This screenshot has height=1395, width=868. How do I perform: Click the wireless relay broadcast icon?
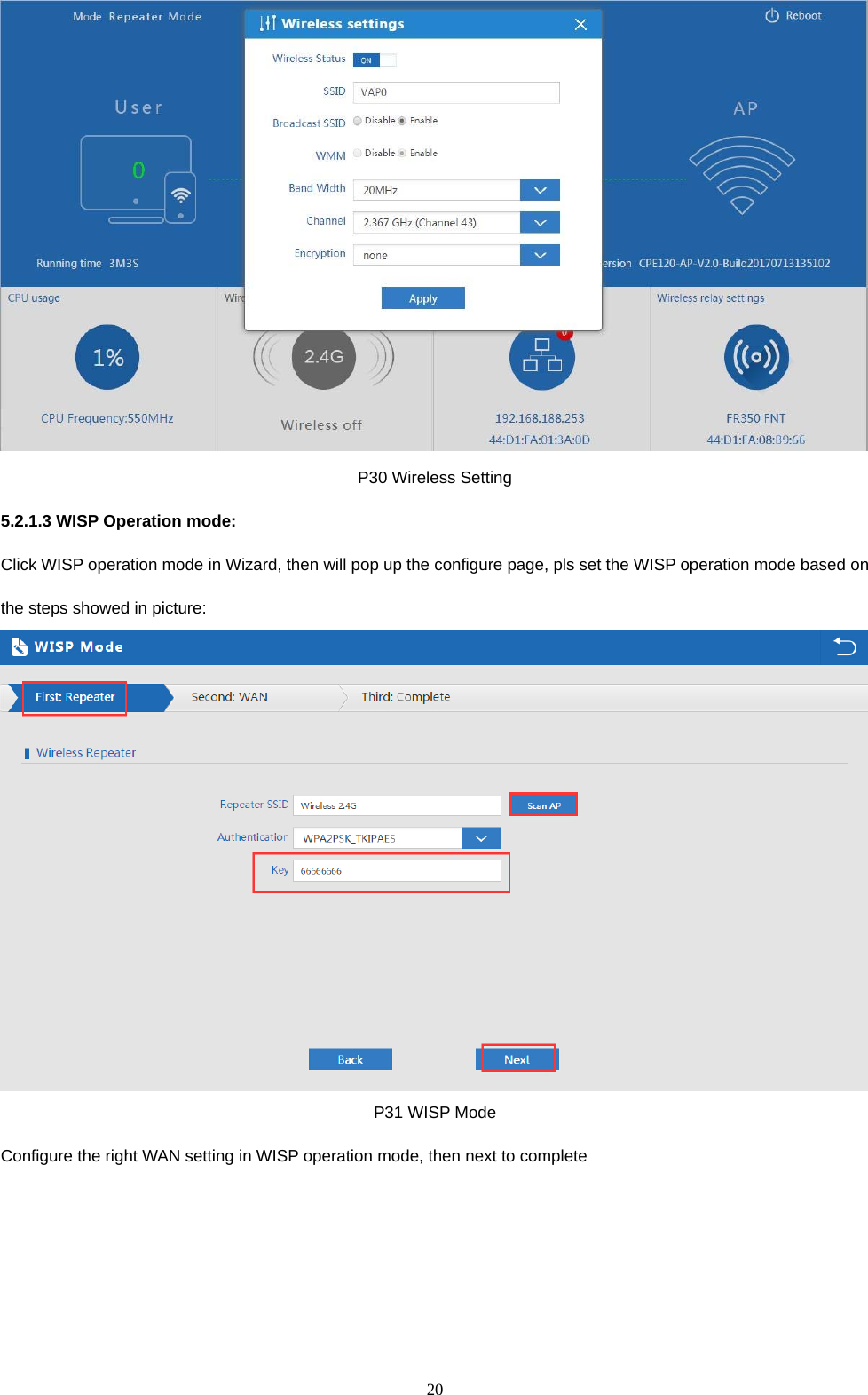coord(756,357)
